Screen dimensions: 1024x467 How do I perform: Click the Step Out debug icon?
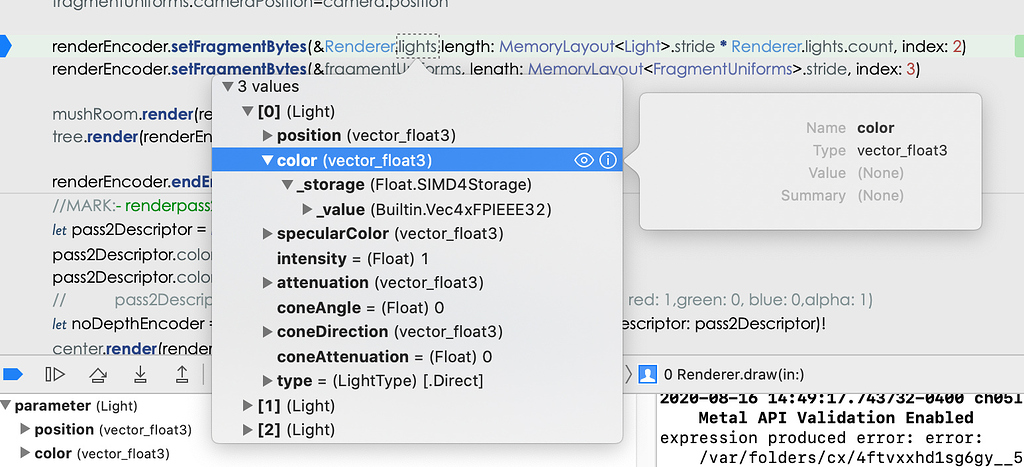(x=182, y=374)
